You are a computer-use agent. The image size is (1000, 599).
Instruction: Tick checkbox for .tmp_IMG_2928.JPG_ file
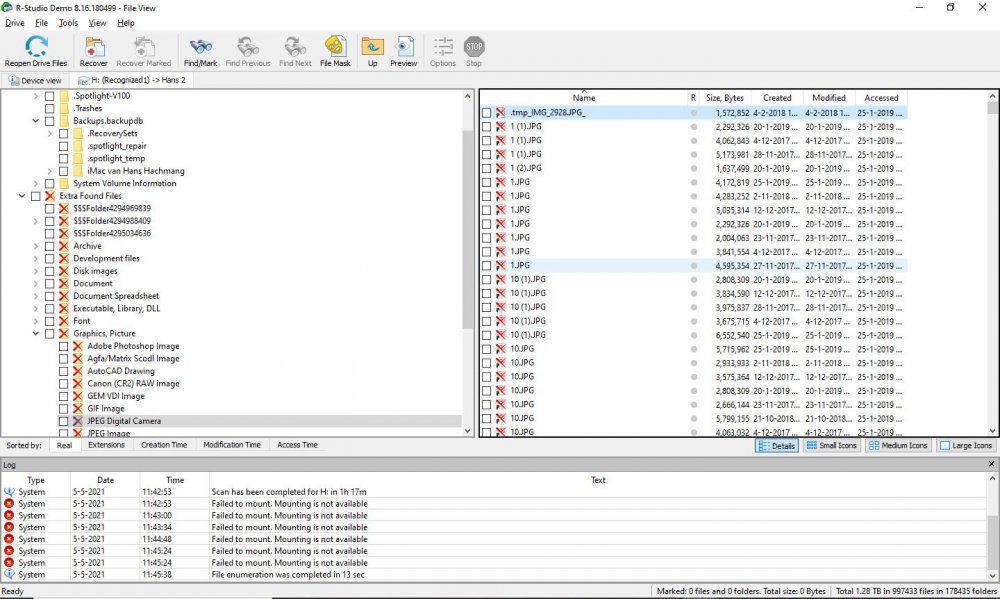[487, 113]
